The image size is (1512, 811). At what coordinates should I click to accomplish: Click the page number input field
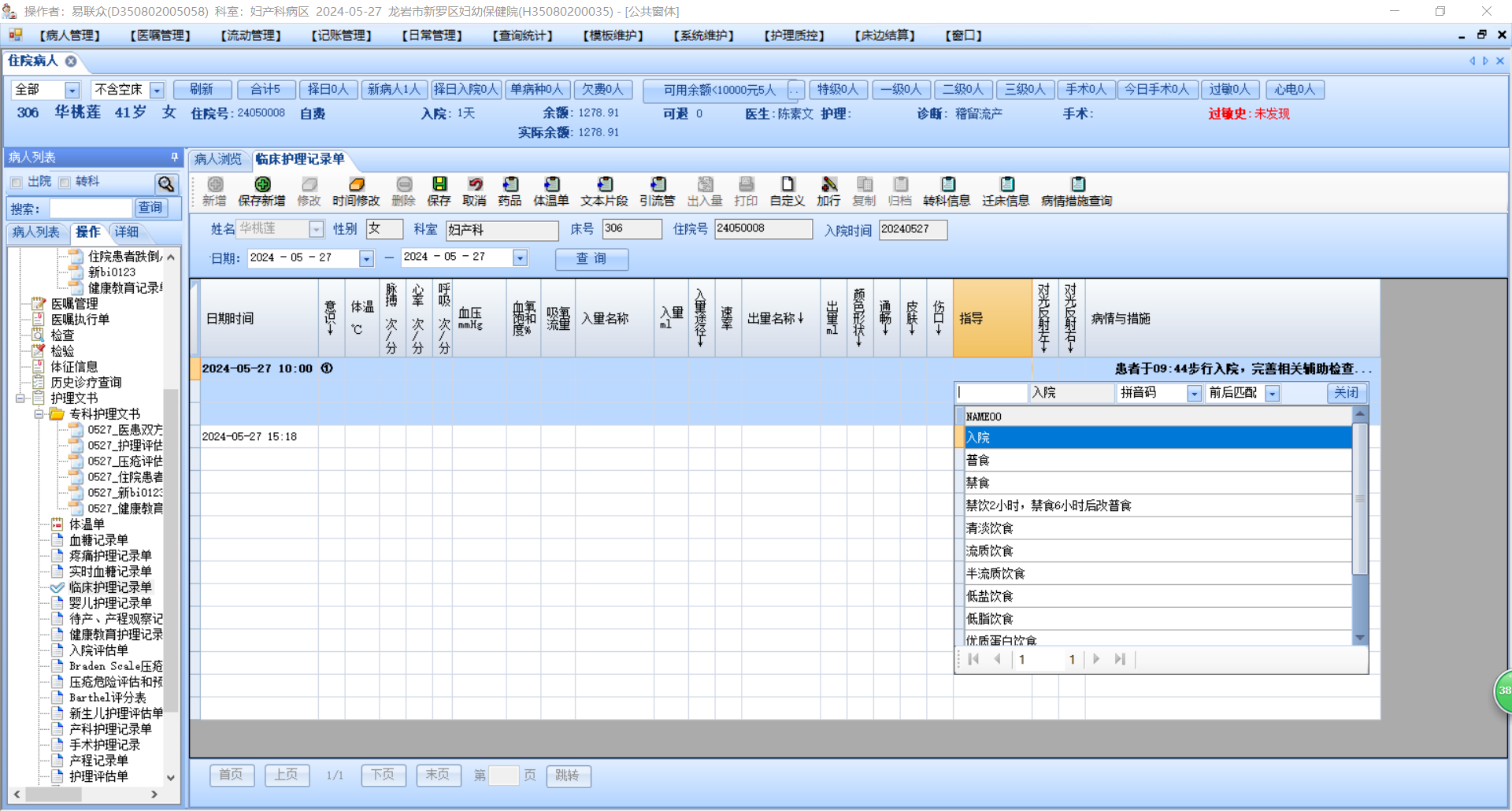click(504, 776)
